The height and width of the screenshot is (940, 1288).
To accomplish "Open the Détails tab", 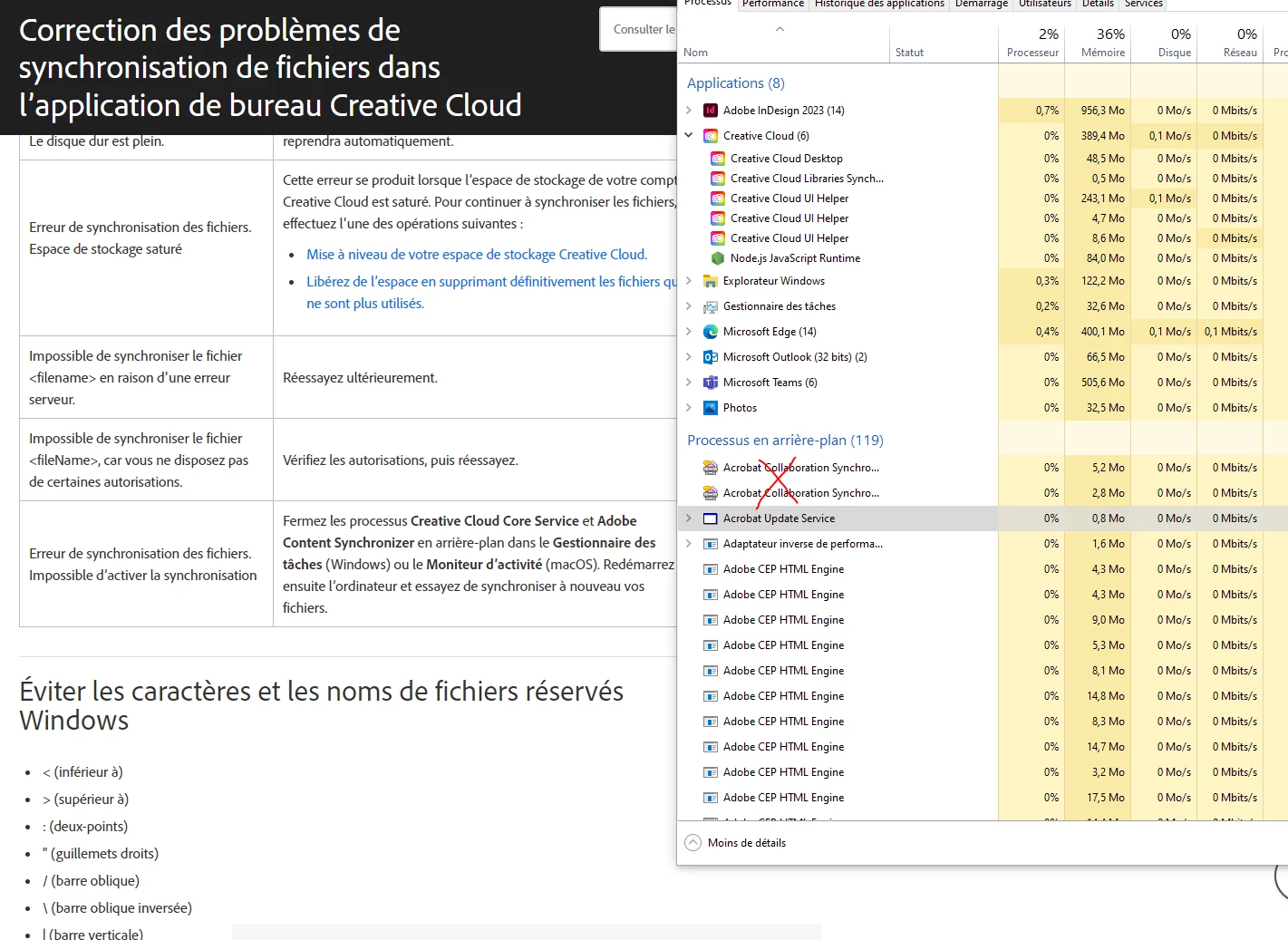I will [1098, 5].
